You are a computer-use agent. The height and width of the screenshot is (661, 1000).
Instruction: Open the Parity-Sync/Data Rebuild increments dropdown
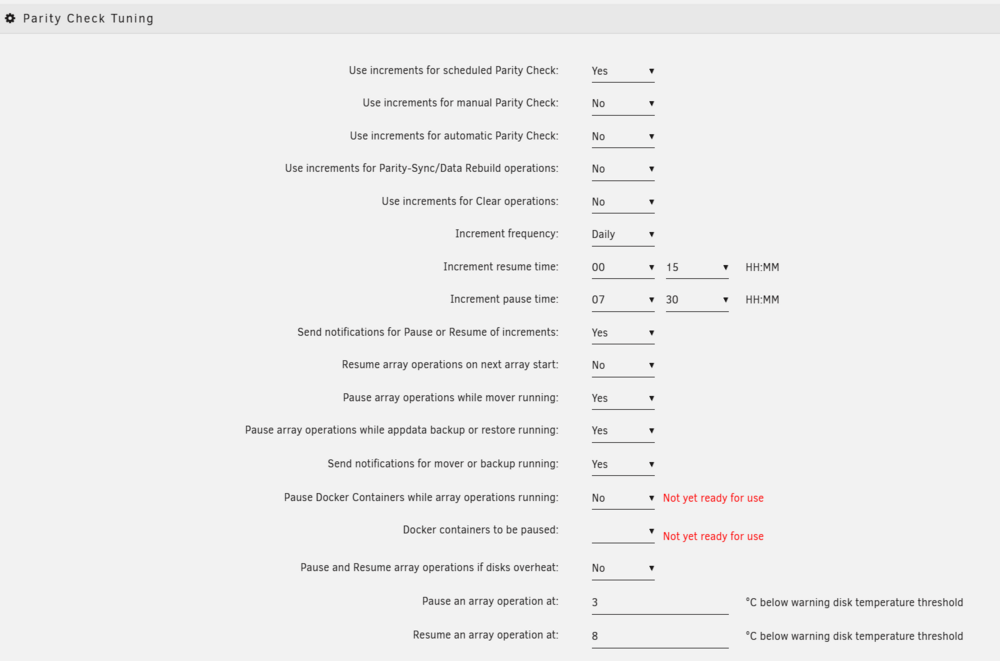tap(622, 169)
